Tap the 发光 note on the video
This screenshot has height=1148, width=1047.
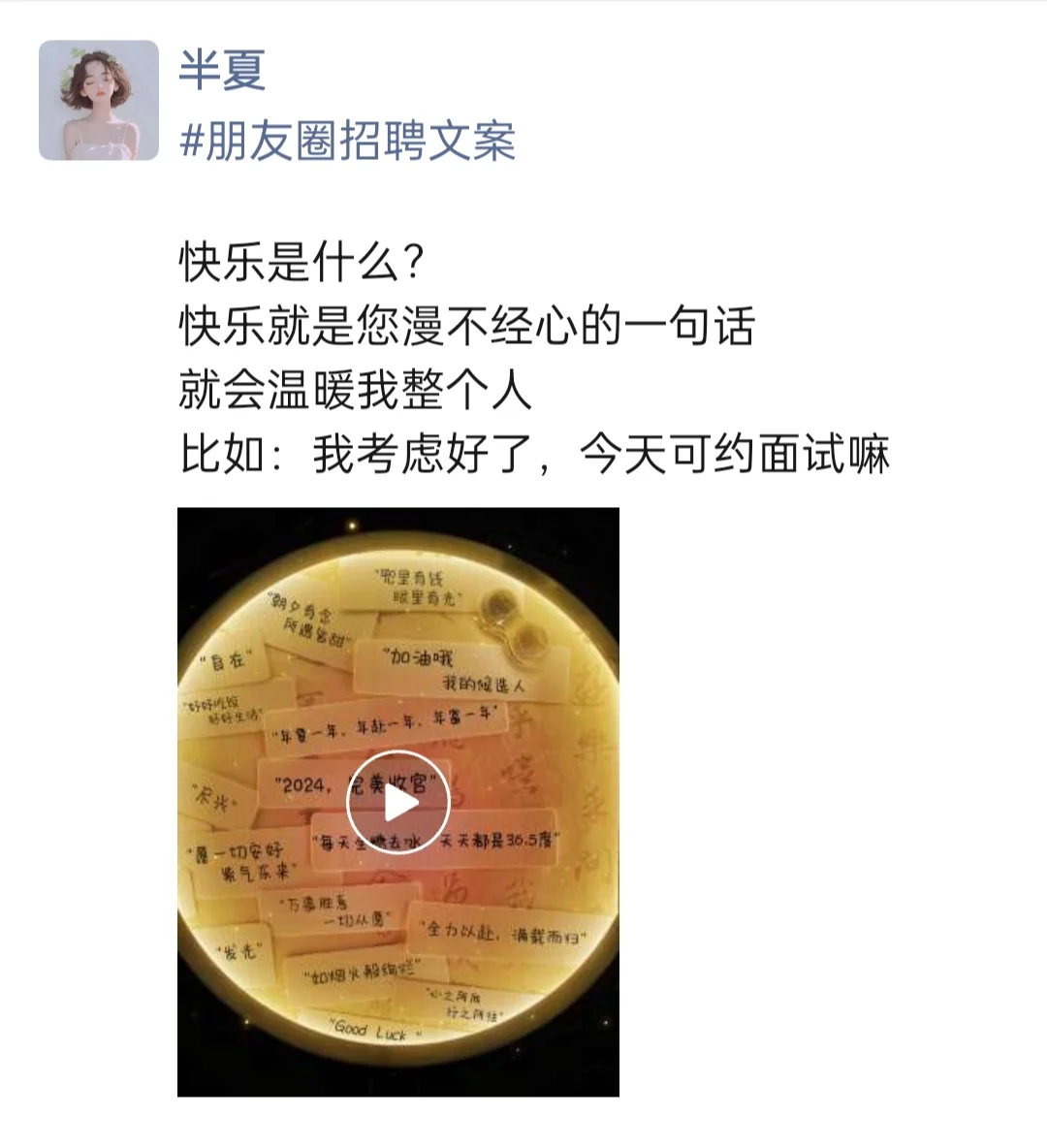tap(239, 952)
